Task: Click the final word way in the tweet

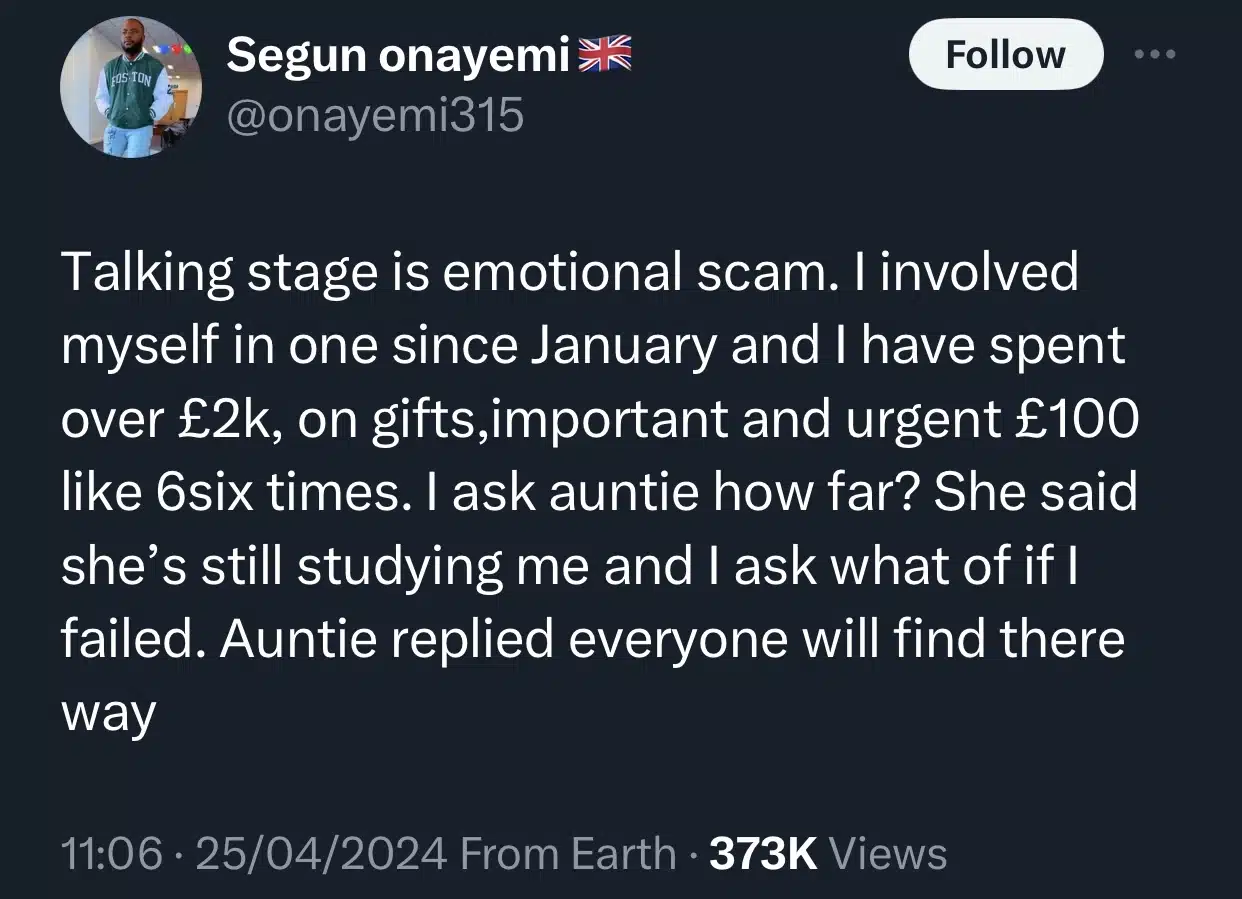Action: 108,715
